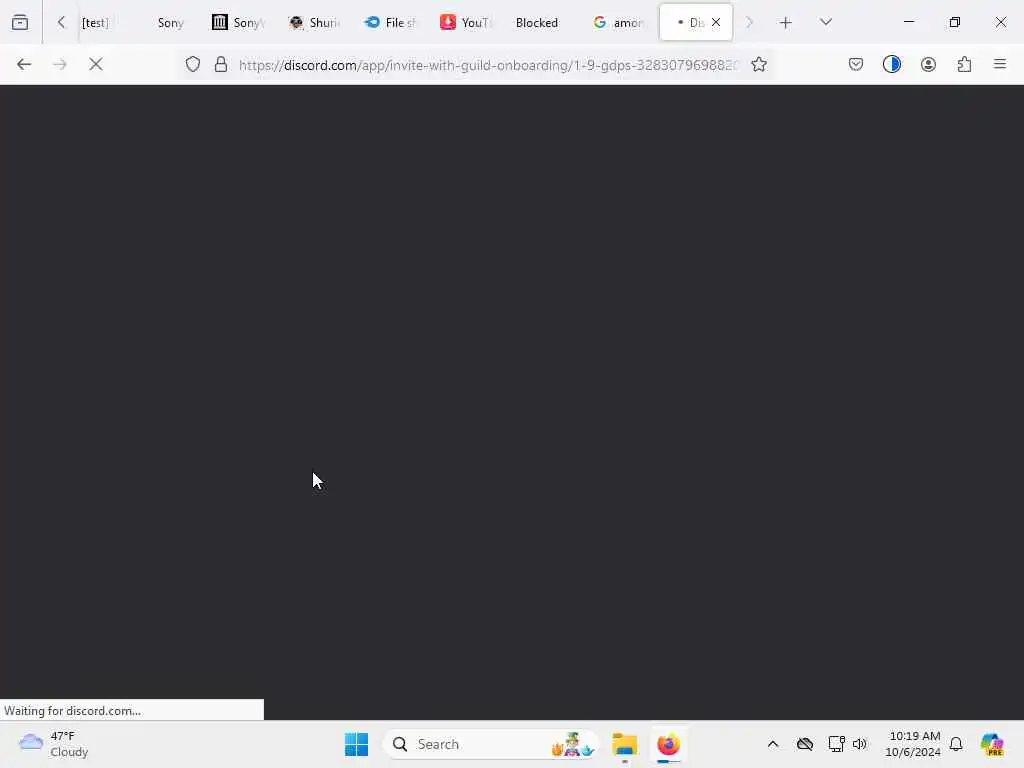Show hidden system tray icons

point(773,744)
